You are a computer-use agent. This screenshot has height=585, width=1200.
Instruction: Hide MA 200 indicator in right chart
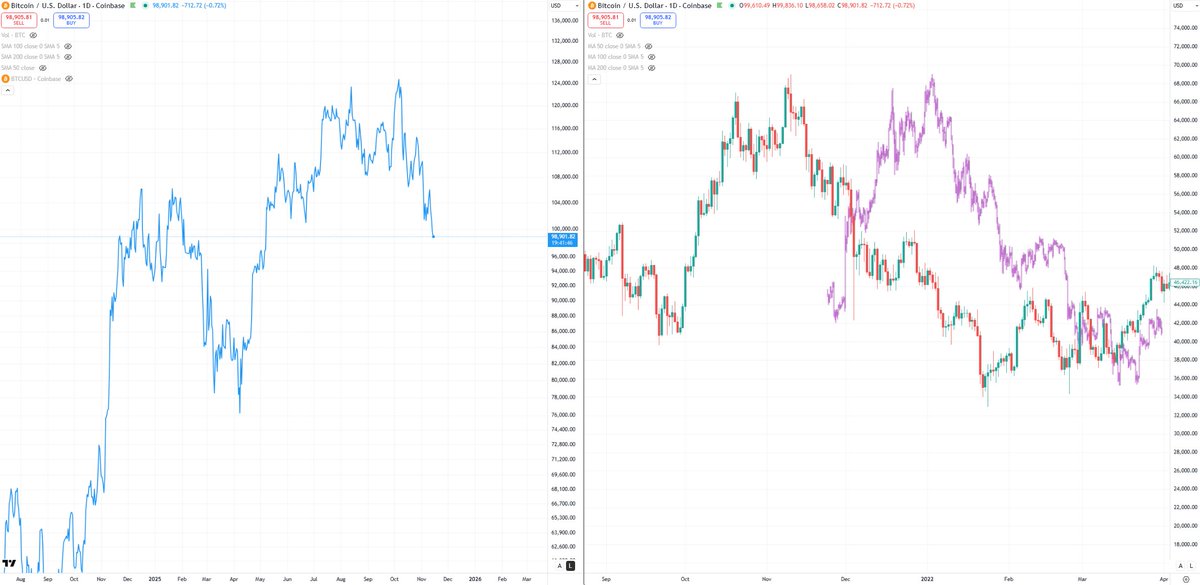tap(652, 68)
